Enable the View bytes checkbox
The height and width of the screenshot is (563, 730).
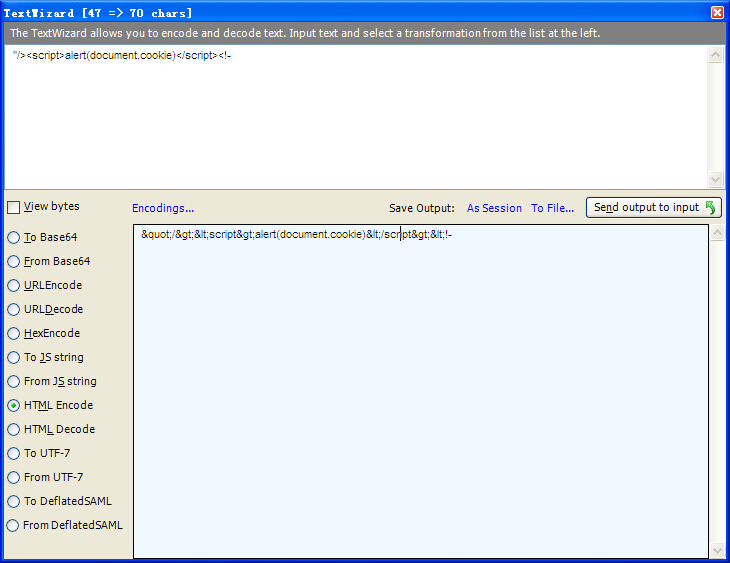coord(14,207)
